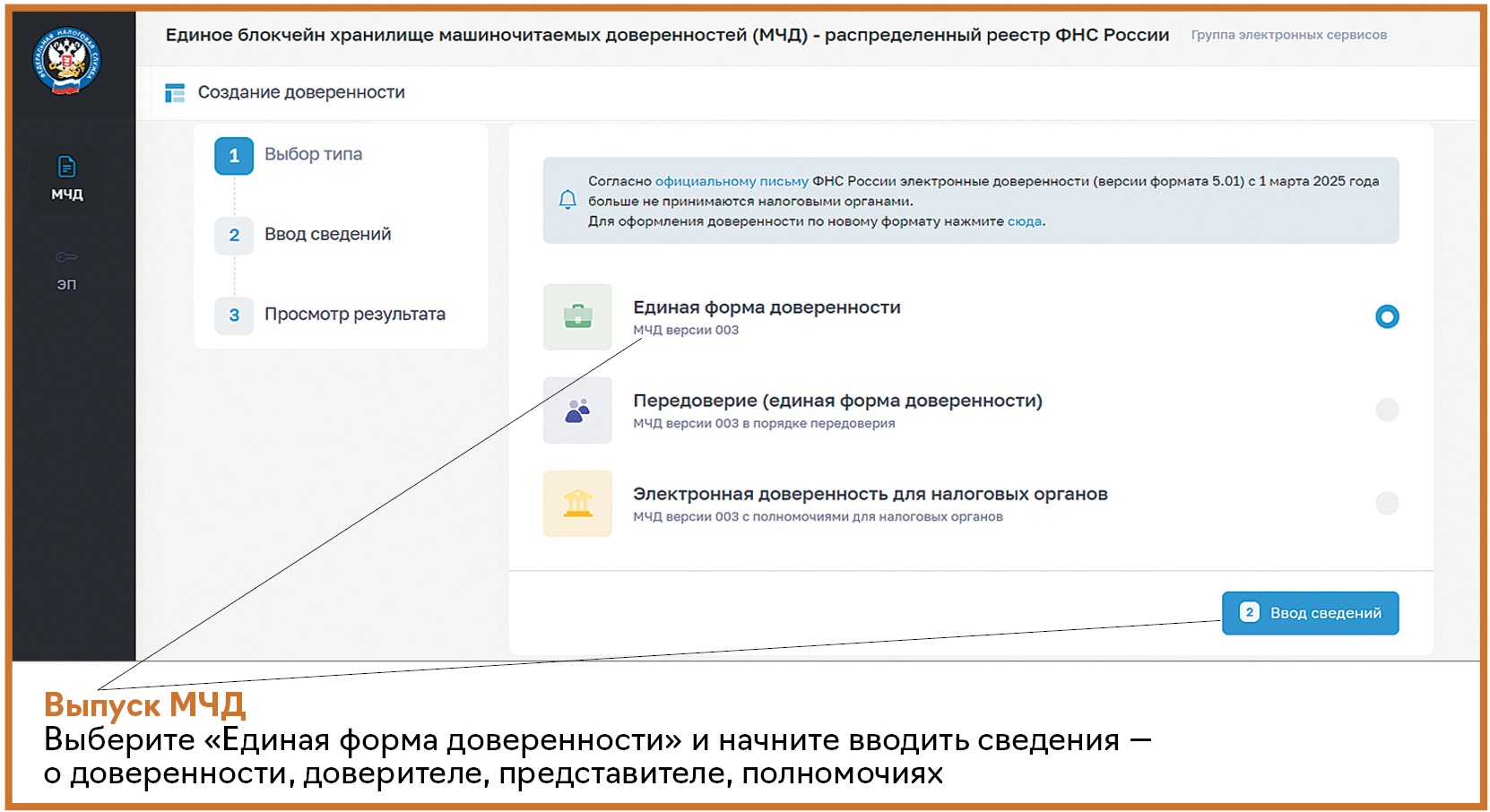Screen dimensions: 1490x812
Task: Click the green briefcase icon
Action: click(577, 316)
